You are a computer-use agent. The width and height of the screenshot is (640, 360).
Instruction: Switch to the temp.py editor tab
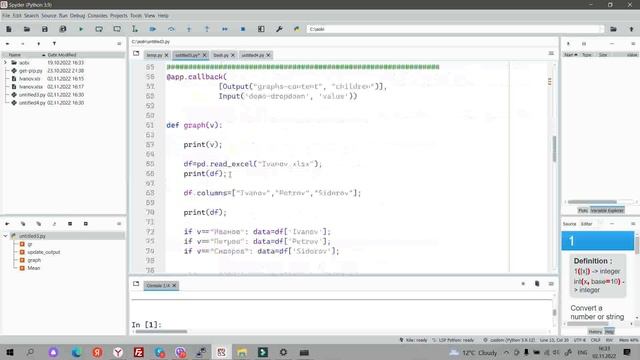[x=154, y=55]
